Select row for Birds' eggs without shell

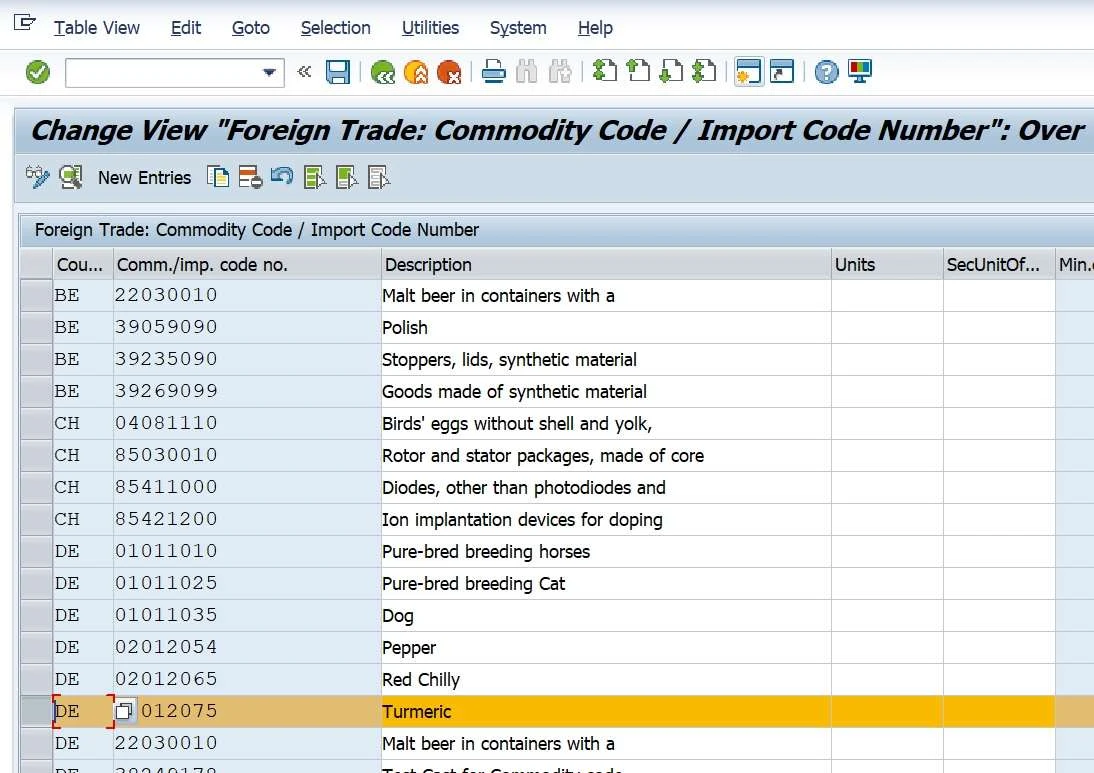click(36, 423)
